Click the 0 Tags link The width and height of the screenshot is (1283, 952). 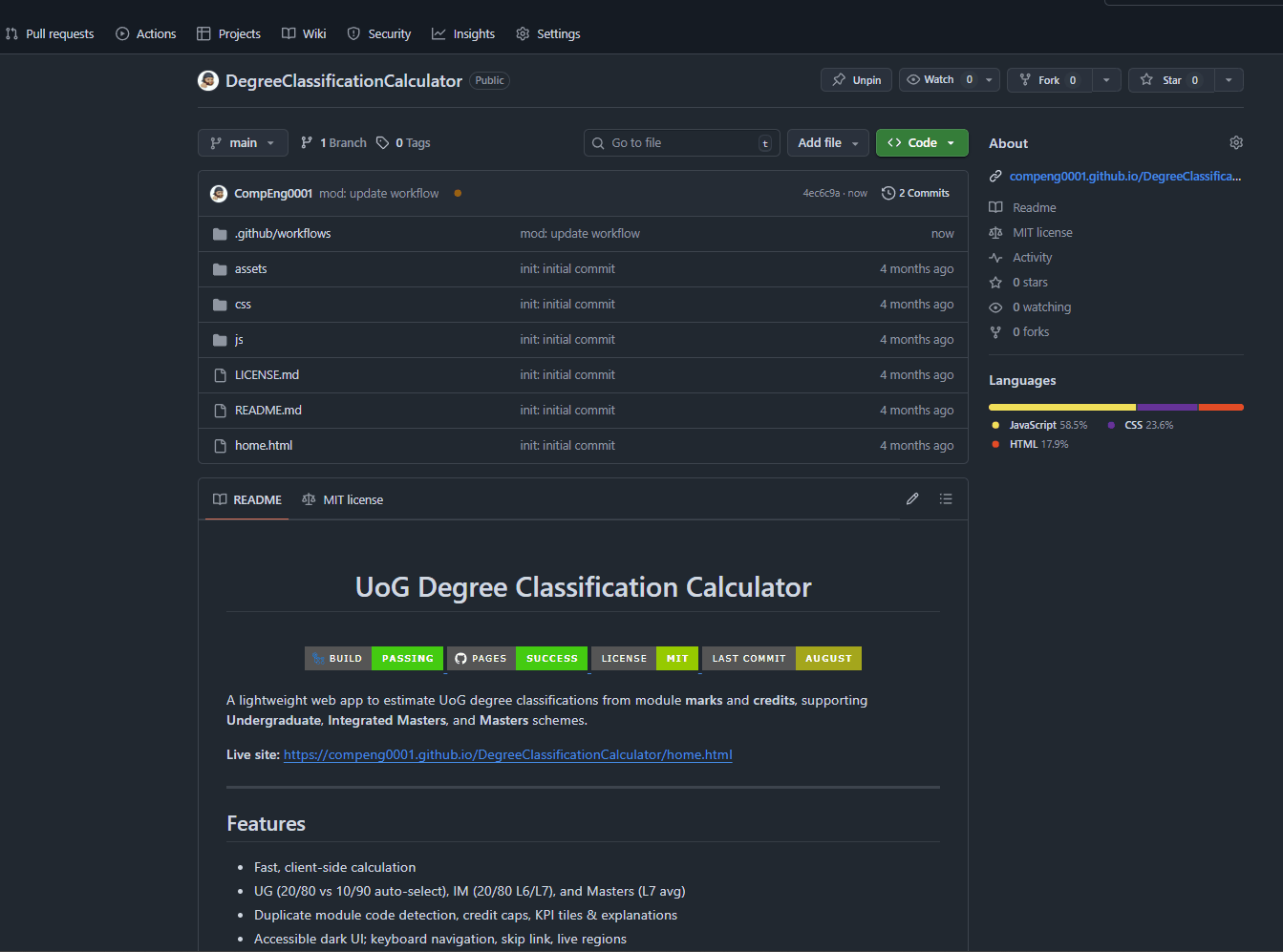(403, 143)
